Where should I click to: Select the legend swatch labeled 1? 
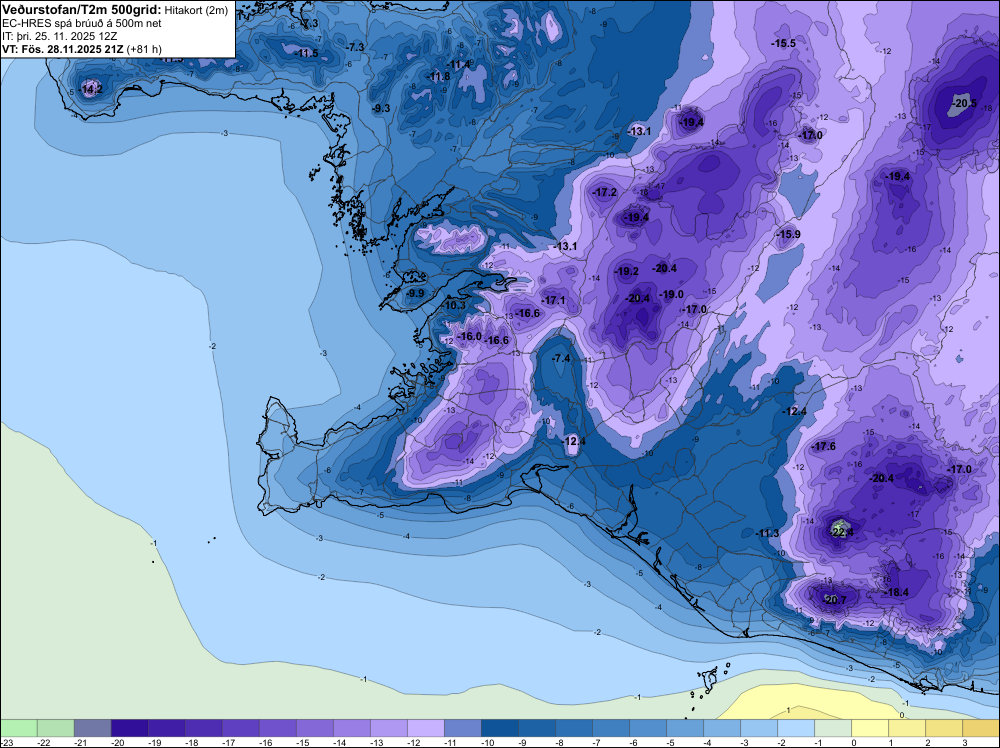pos(906,728)
